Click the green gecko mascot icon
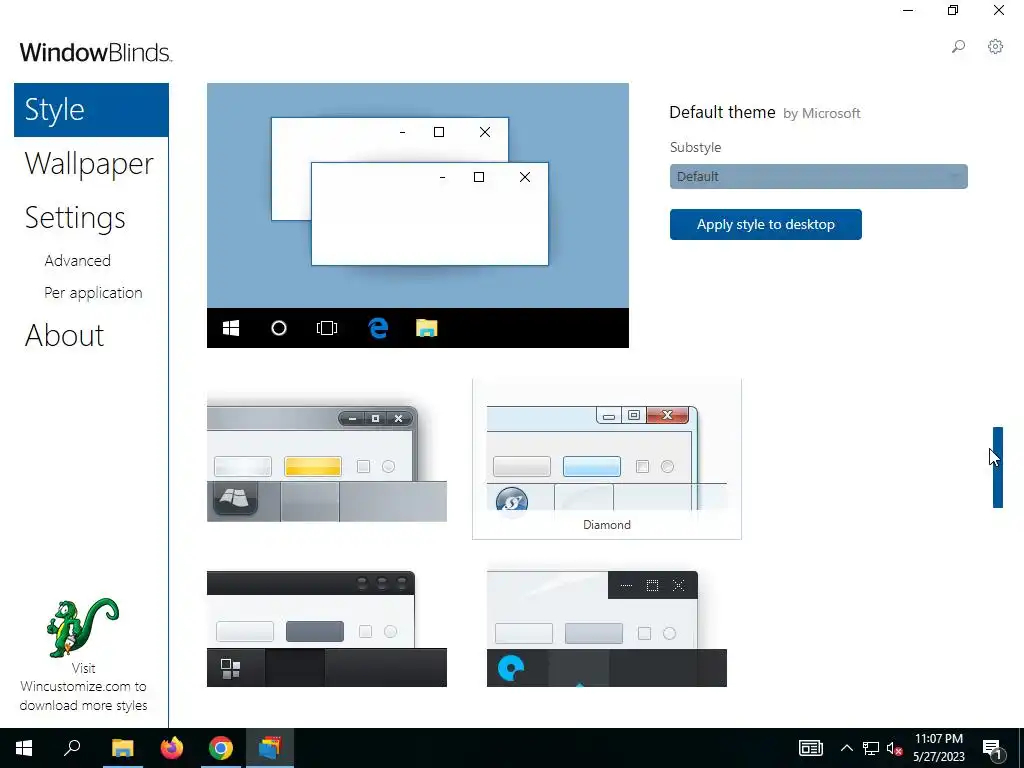 (82, 627)
